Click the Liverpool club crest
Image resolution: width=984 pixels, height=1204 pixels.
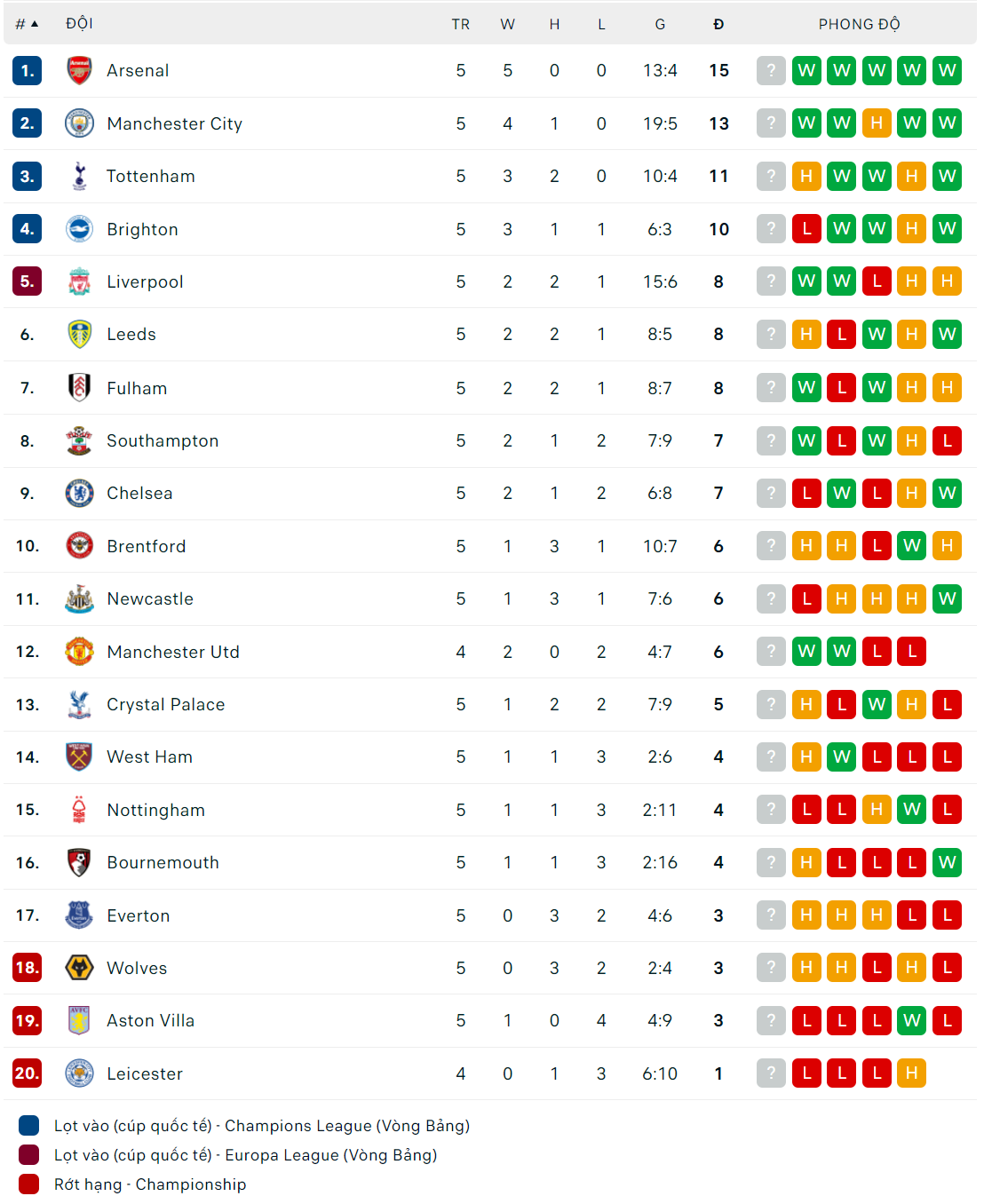pos(79,281)
